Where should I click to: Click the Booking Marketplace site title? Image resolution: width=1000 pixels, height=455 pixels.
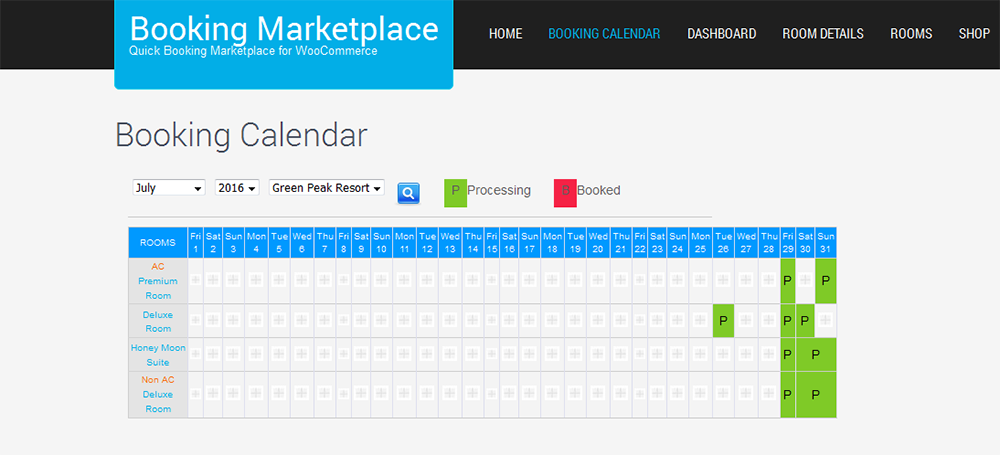pos(284,29)
